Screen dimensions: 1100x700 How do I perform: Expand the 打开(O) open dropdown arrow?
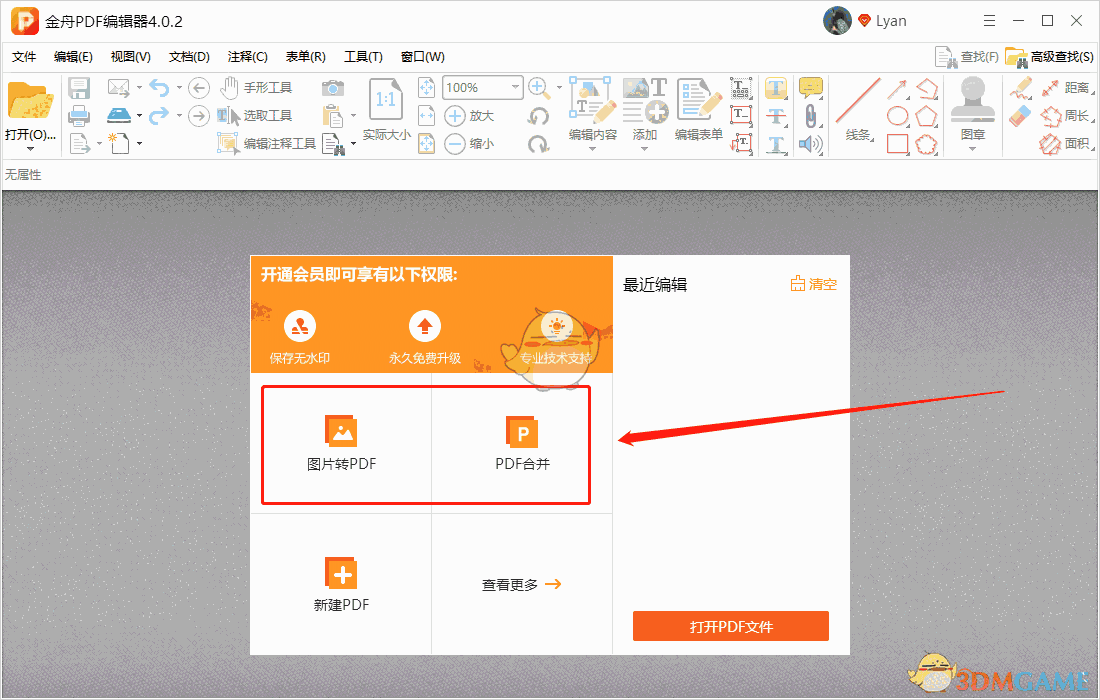(x=29, y=148)
